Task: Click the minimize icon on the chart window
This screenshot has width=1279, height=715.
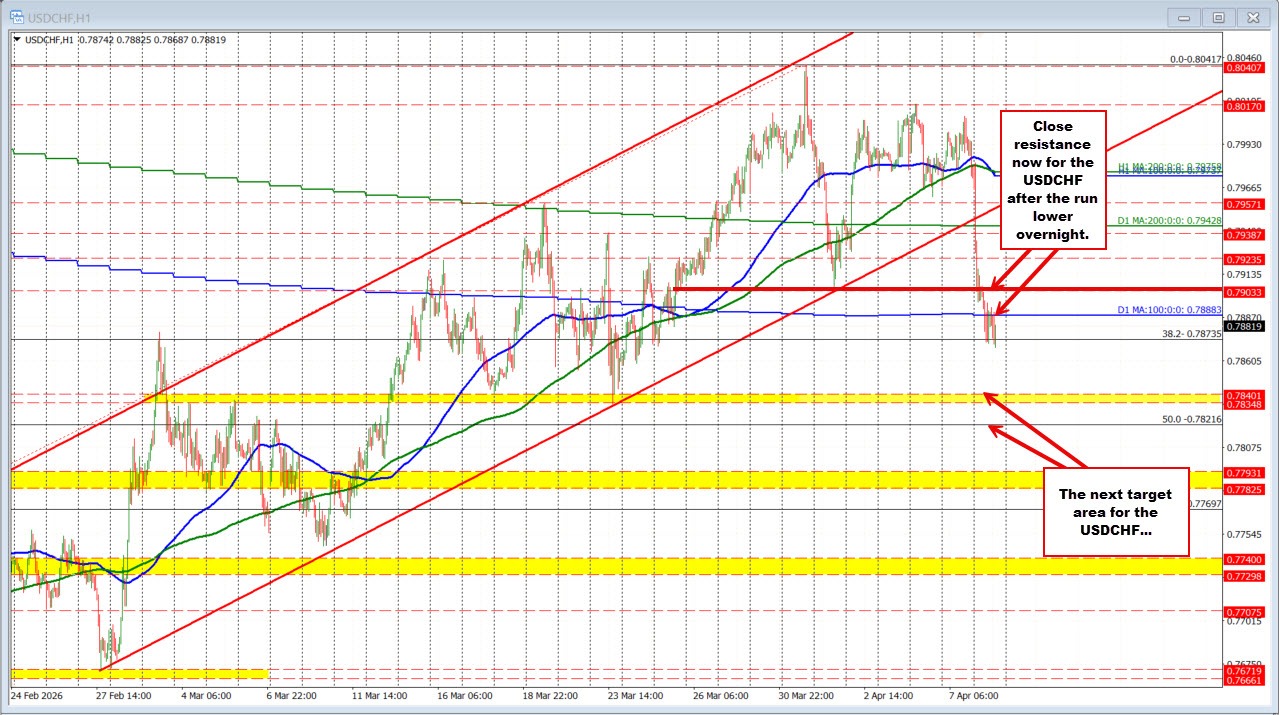Action: 1183,17
